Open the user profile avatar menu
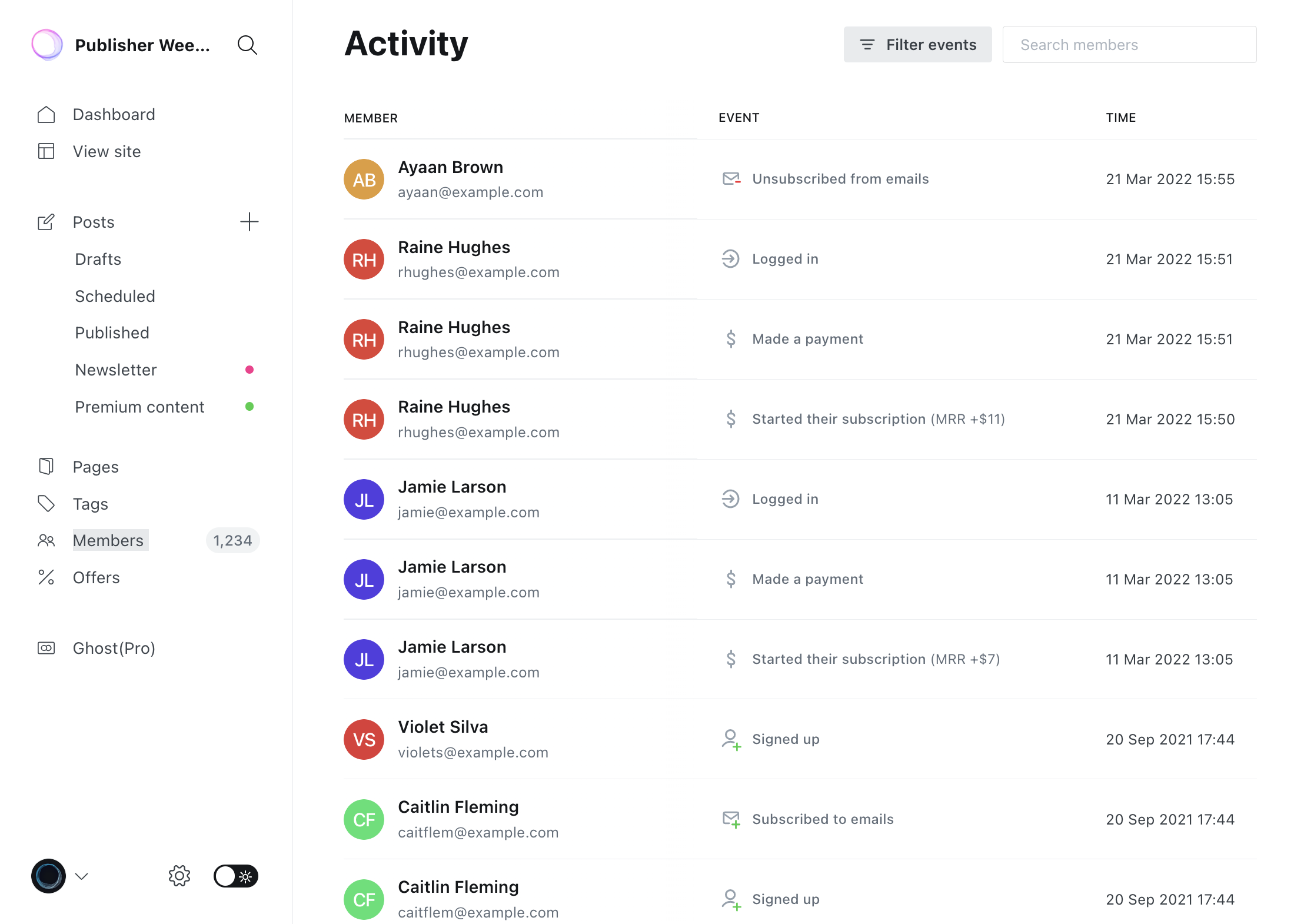Screen dimensions: 1304x924 48,876
